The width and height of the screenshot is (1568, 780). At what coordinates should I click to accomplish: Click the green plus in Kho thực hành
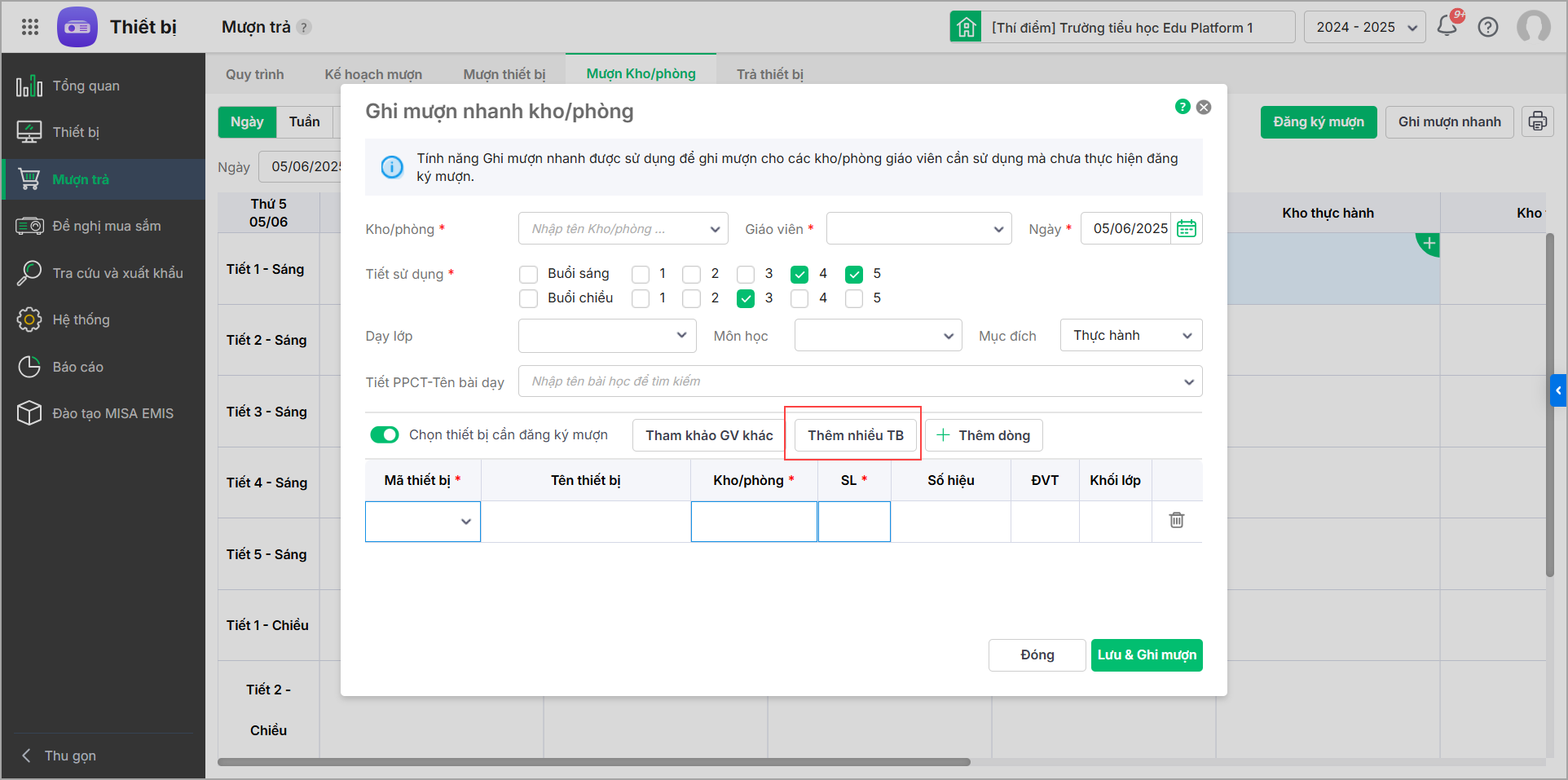click(x=1429, y=244)
